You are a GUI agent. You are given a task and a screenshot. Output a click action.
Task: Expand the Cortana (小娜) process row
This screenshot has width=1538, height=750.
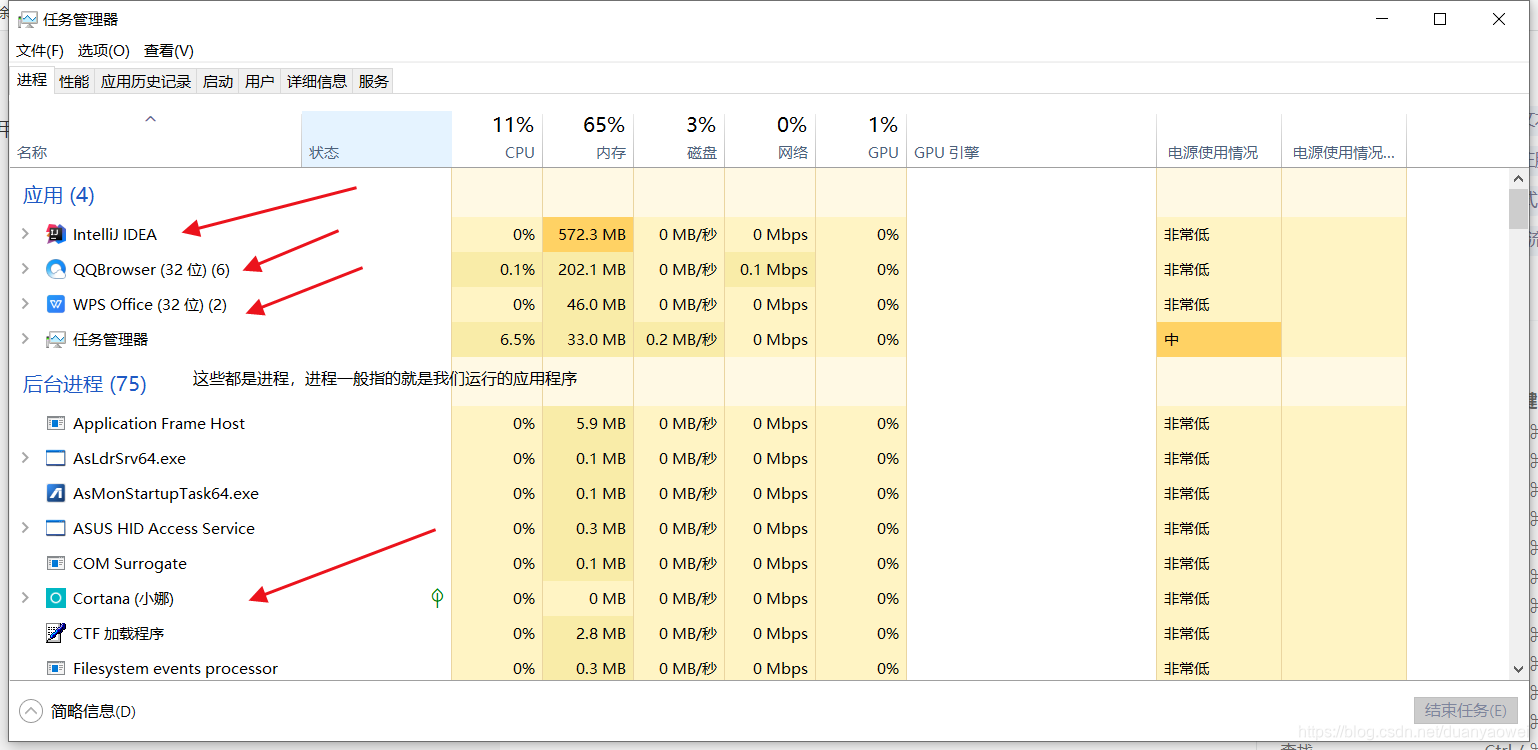pyautogui.click(x=26, y=599)
